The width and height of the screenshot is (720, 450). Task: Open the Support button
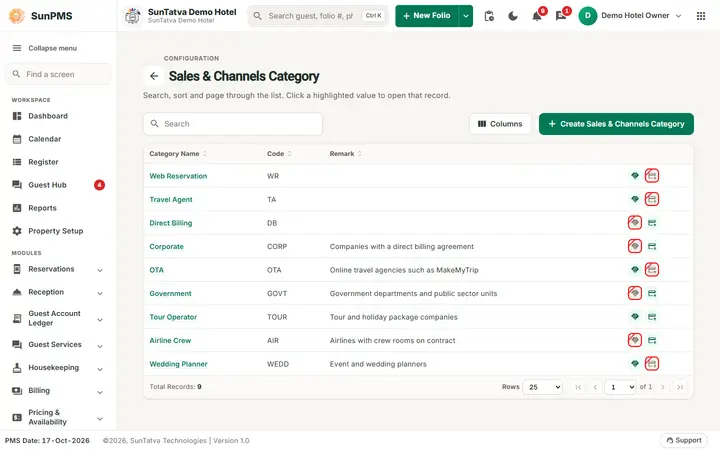click(684, 440)
